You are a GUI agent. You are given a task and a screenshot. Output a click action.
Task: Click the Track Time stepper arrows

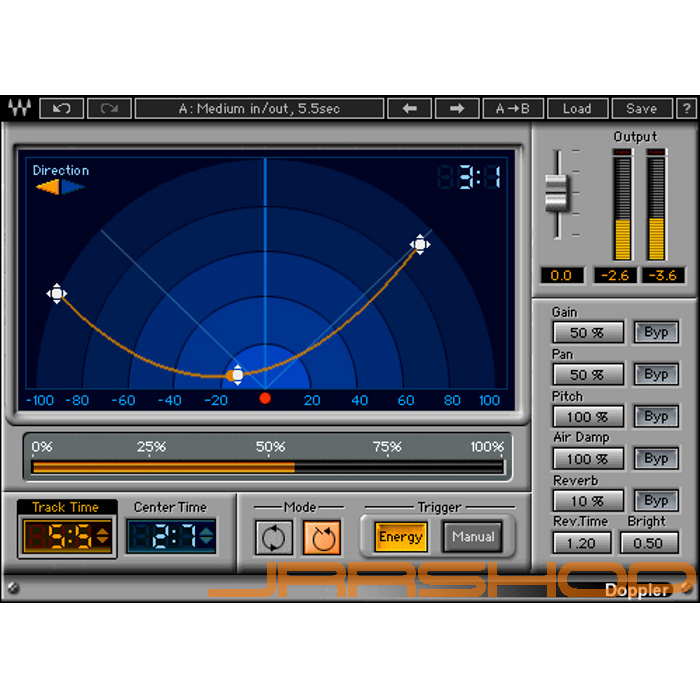[101, 537]
